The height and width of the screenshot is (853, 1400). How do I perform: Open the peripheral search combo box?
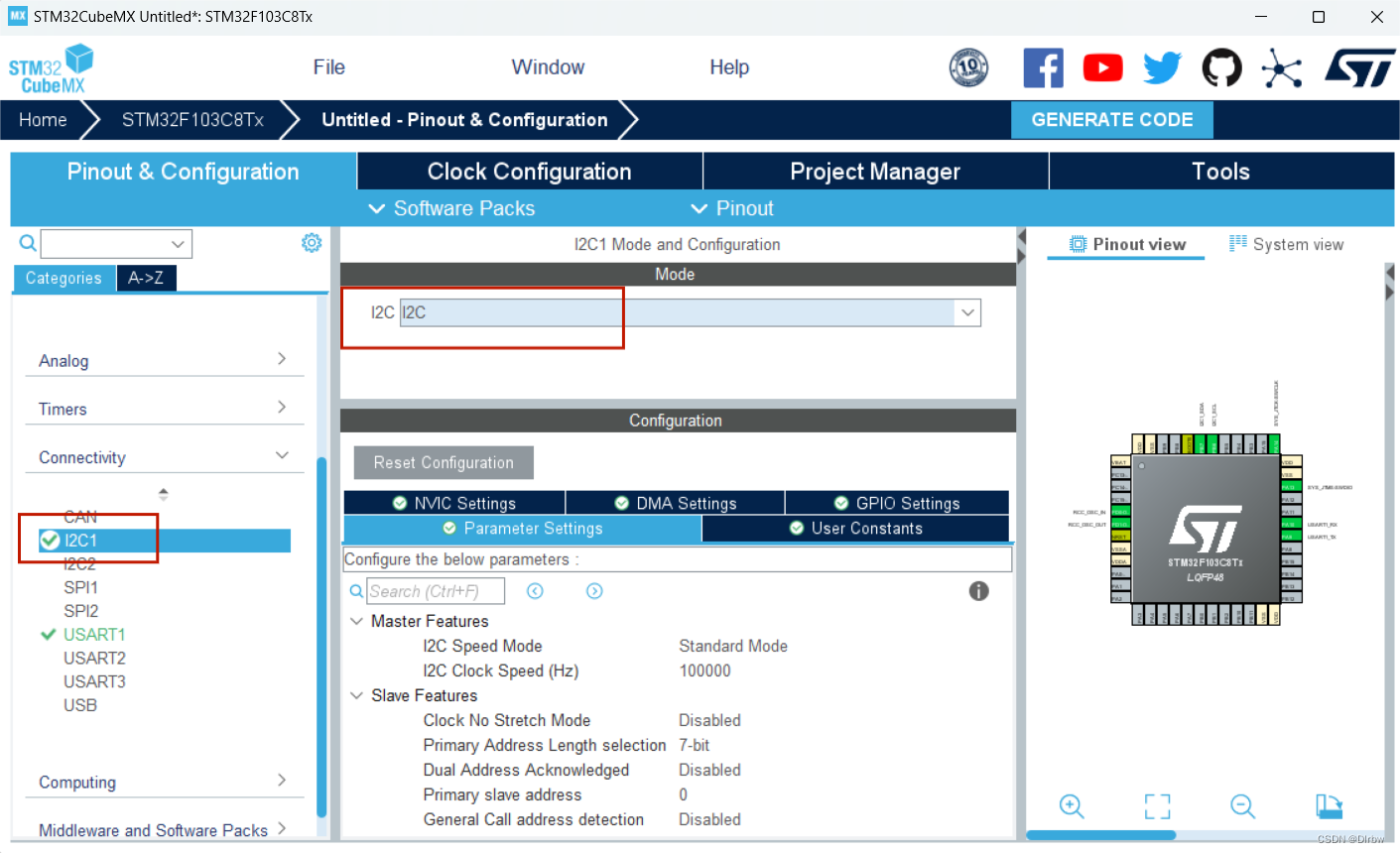click(116, 243)
